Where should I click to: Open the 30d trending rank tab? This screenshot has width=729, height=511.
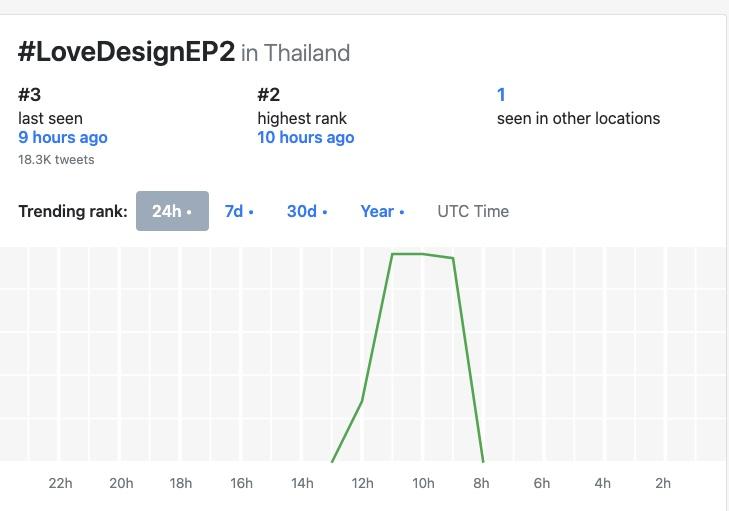[x=306, y=211]
